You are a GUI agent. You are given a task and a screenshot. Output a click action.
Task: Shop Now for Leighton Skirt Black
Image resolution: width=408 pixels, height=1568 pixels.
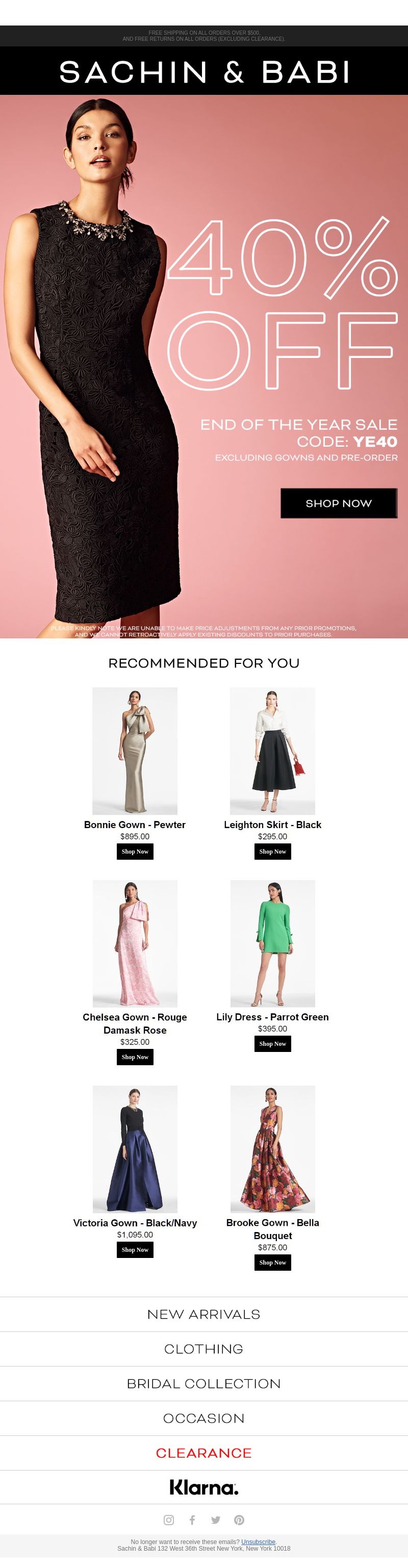tap(272, 851)
